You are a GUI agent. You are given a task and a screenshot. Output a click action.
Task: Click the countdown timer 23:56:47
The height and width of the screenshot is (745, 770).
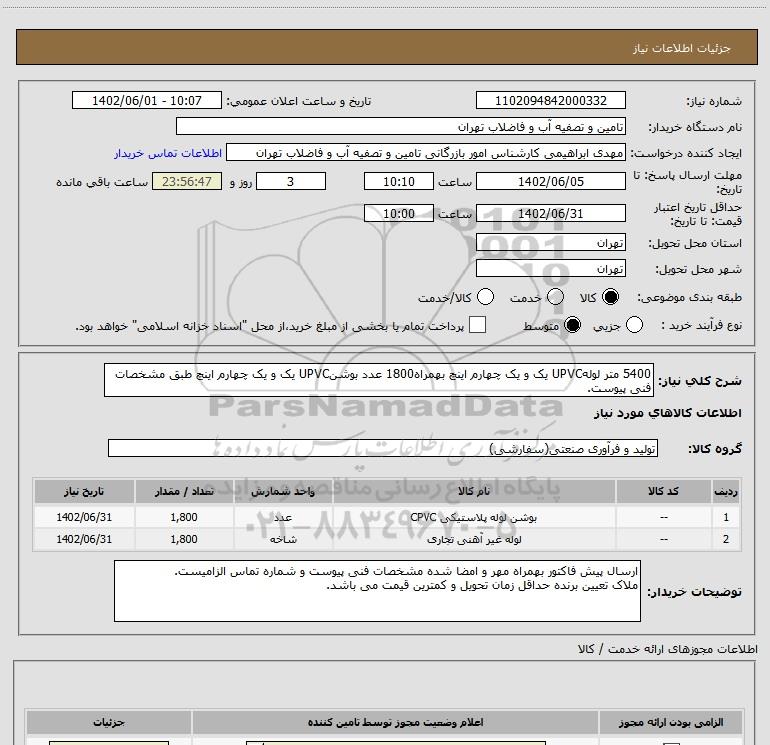(x=187, y=181)
